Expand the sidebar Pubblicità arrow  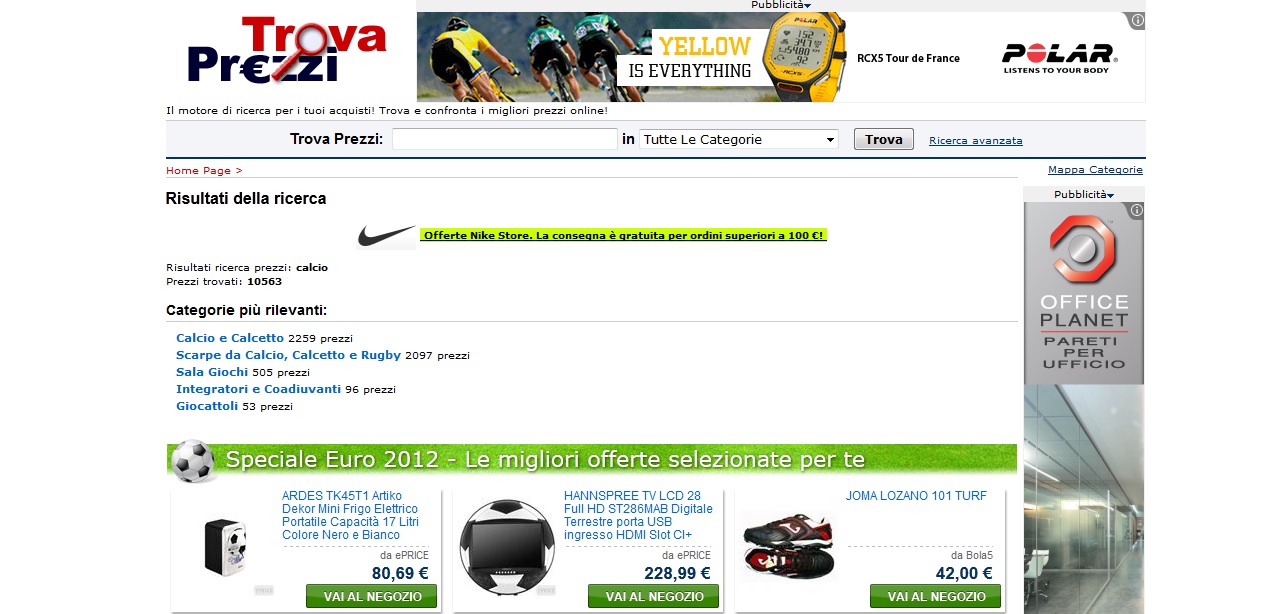1110,195
